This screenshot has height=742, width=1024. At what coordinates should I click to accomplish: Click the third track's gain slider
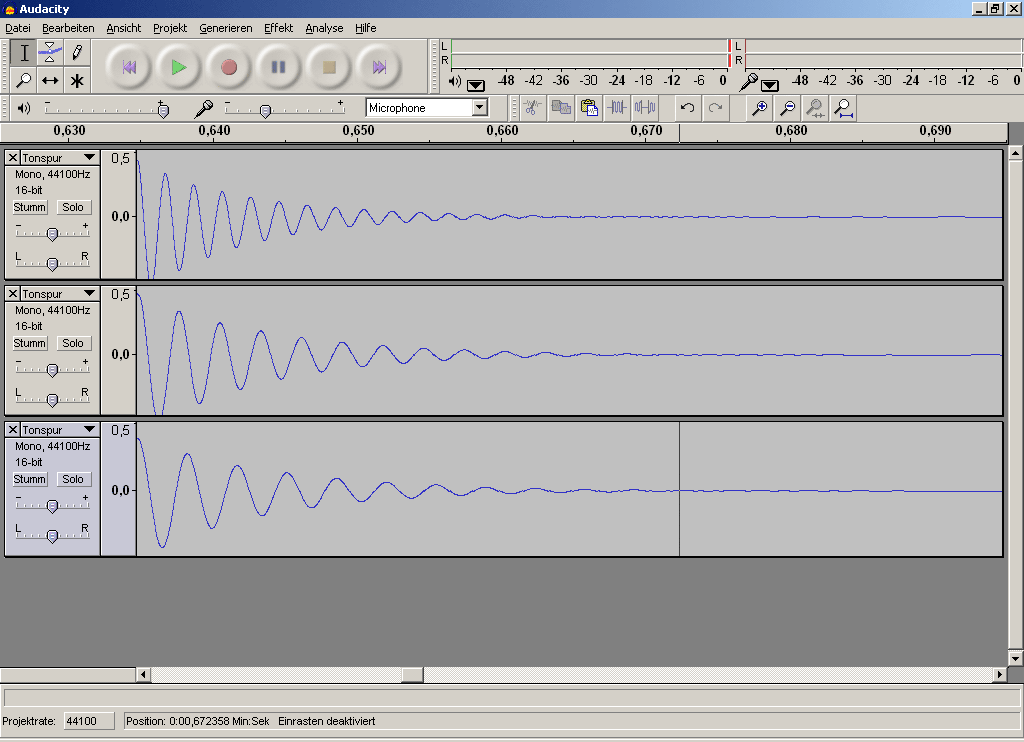pos(52,505)
